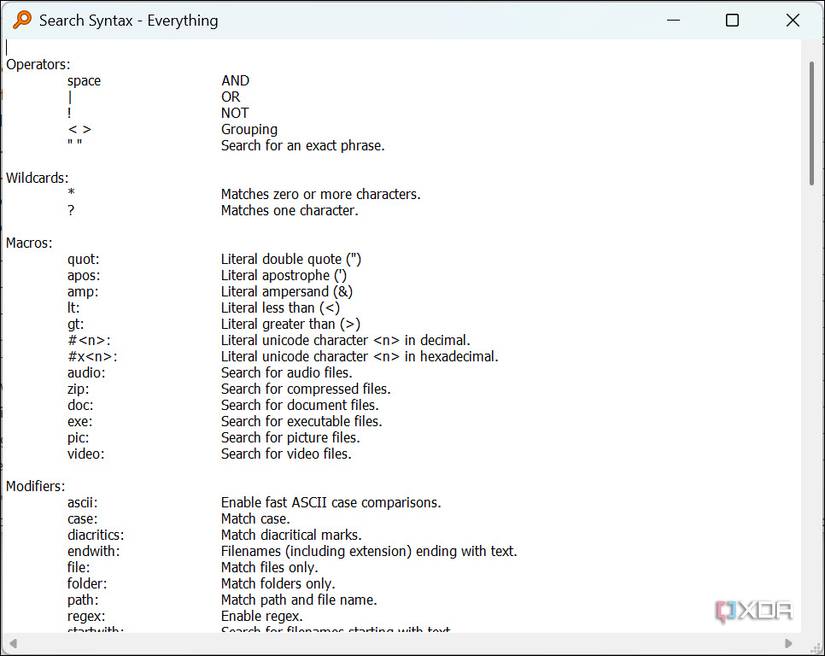The height and width of the screenshot is (656, 825).
Task: Click the path: modifier entry
Action: (x=83, y=600)
